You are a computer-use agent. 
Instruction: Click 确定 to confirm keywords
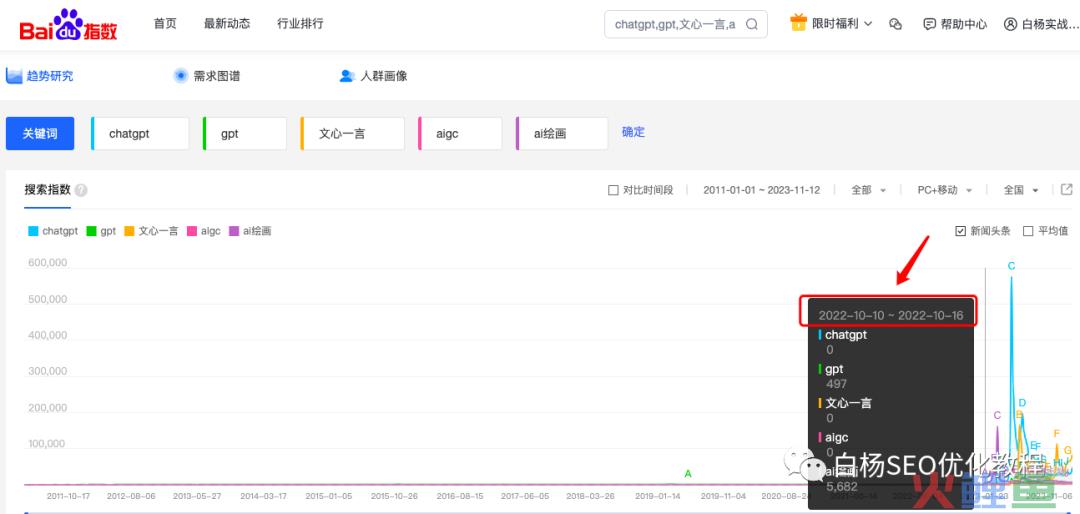pos(633,132)
